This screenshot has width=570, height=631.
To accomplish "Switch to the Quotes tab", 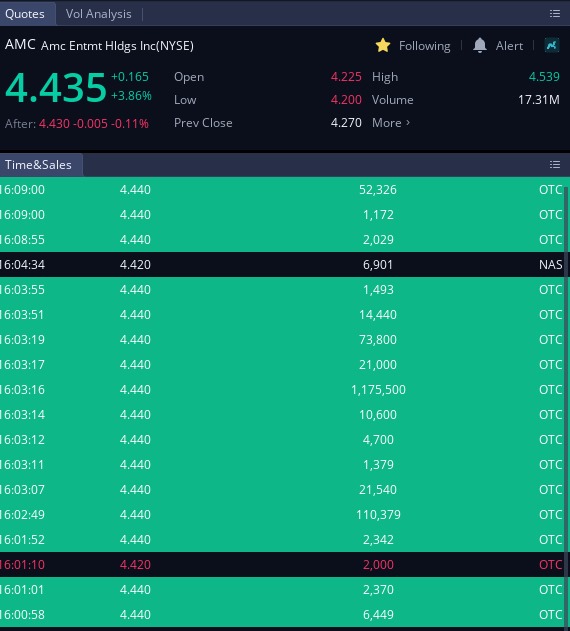I will (x=25, y=14).
